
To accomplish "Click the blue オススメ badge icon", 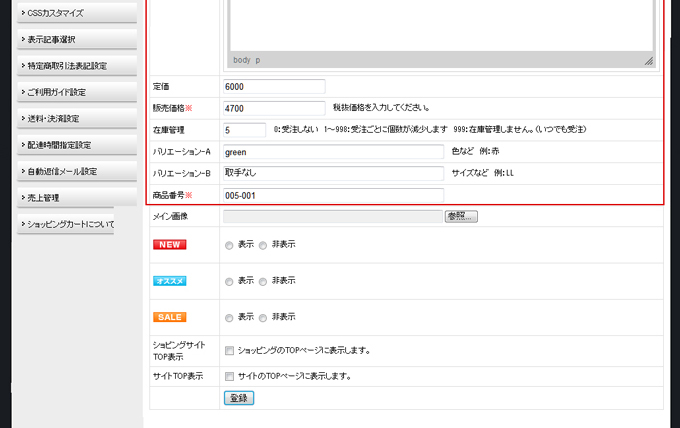I will point(169,280).
